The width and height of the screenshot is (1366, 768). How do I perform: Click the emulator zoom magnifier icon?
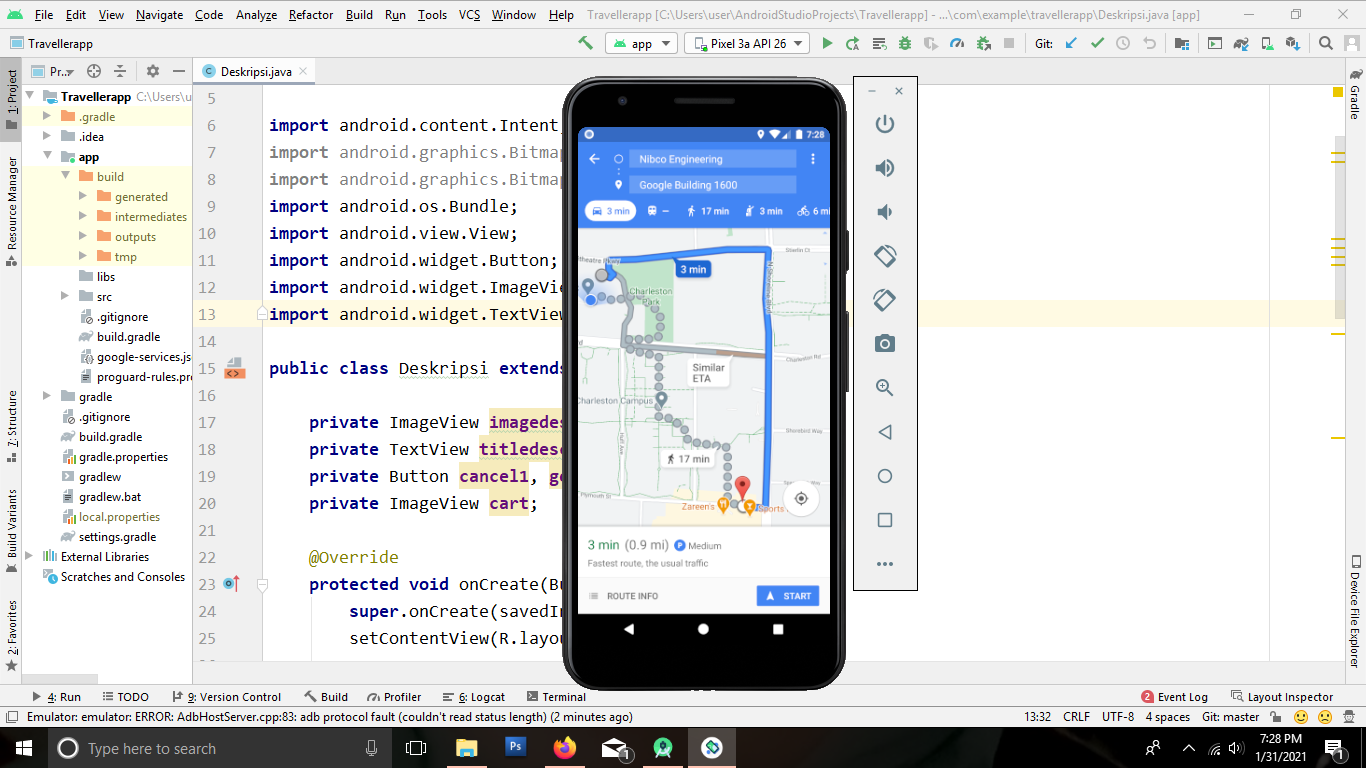click(x=884, y=388)
